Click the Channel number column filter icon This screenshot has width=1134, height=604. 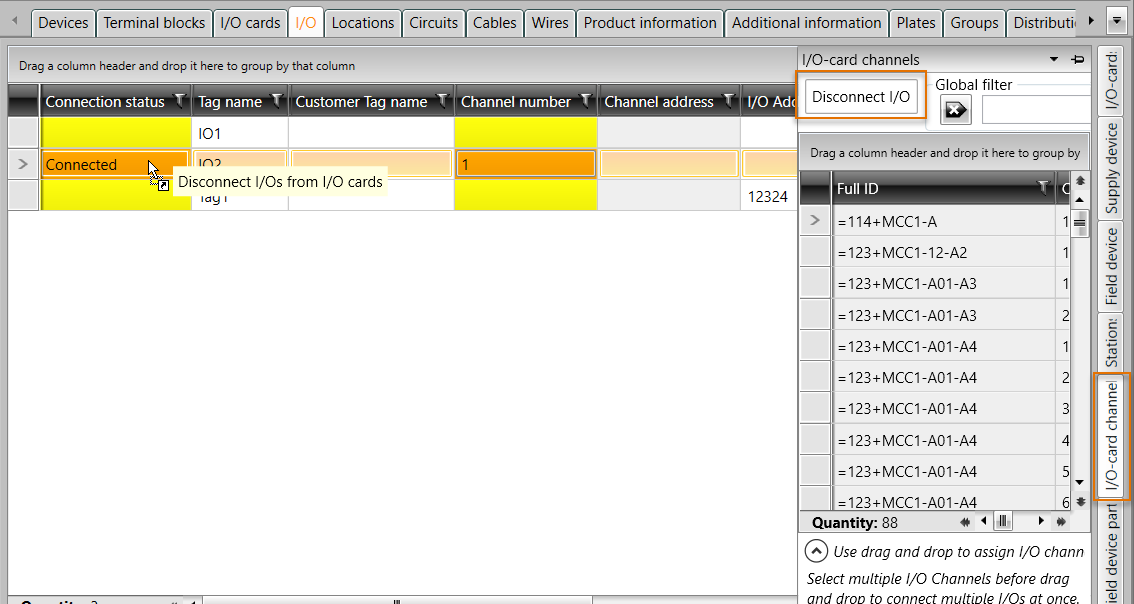(x=585, y=101)
